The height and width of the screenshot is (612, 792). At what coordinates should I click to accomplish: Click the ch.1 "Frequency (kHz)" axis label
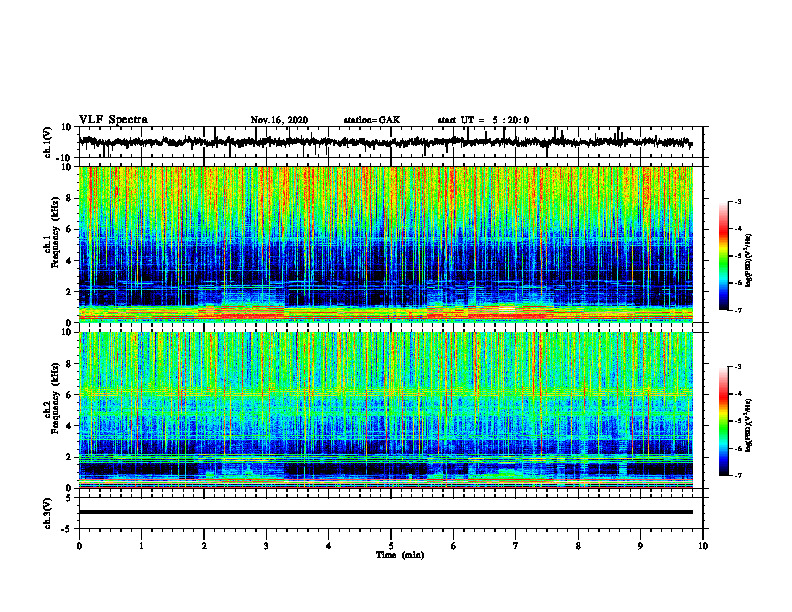tap(55, 233)
